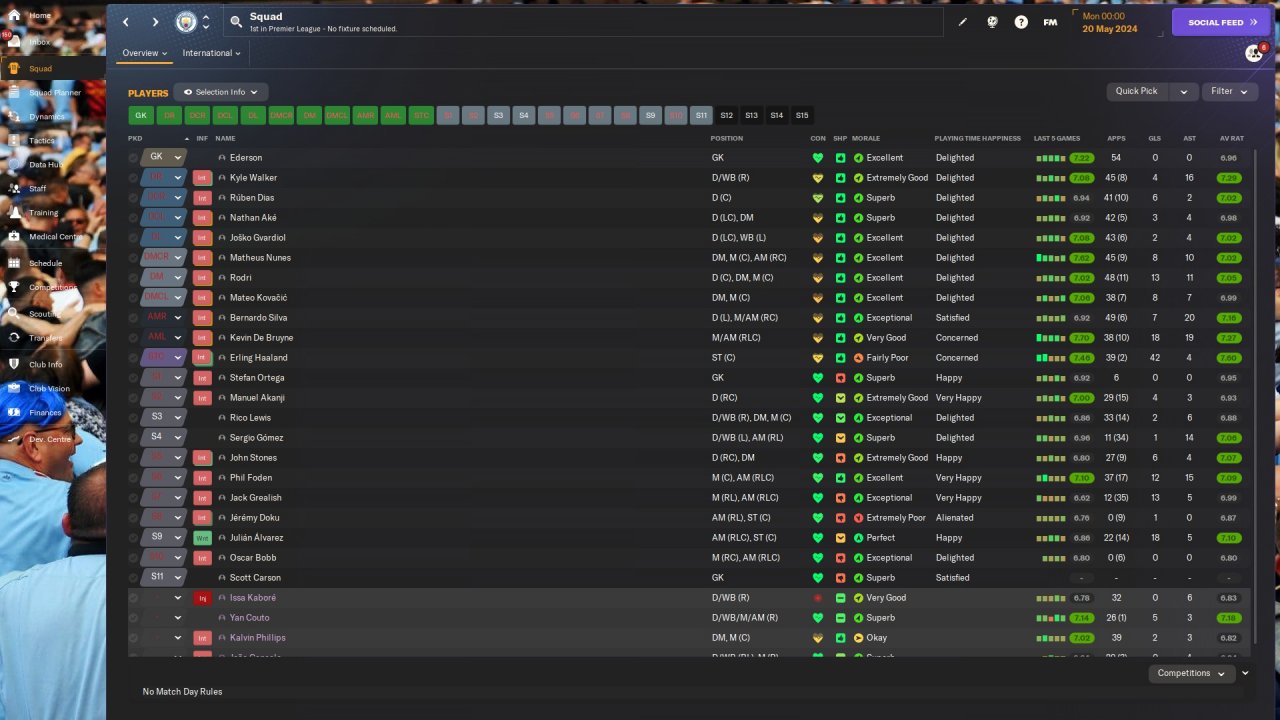Screen dimensions: 1280x720
Task: Select the S12 substitute slot pill
Action: 726,115
